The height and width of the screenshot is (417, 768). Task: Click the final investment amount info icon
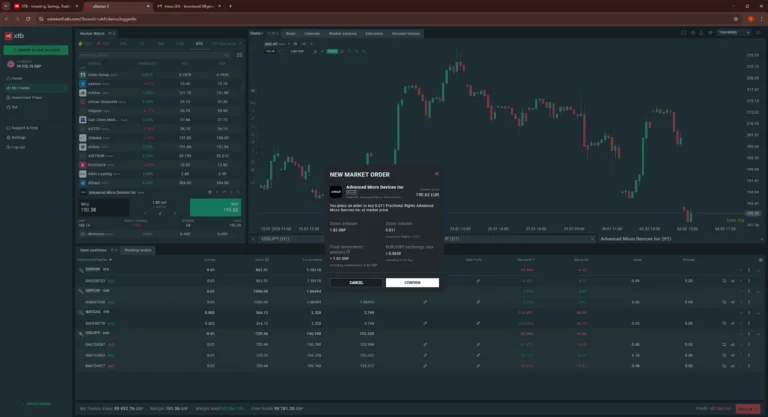click(348, 252)
